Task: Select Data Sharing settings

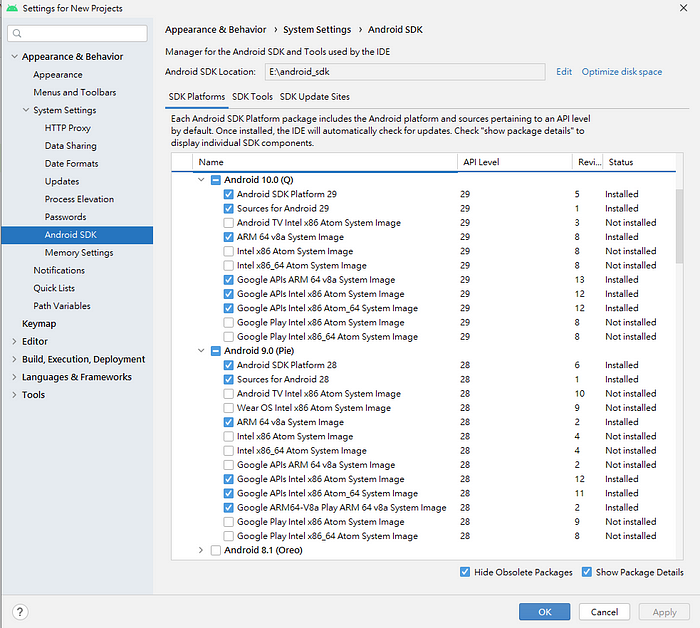Action: (x=71, y=146)
